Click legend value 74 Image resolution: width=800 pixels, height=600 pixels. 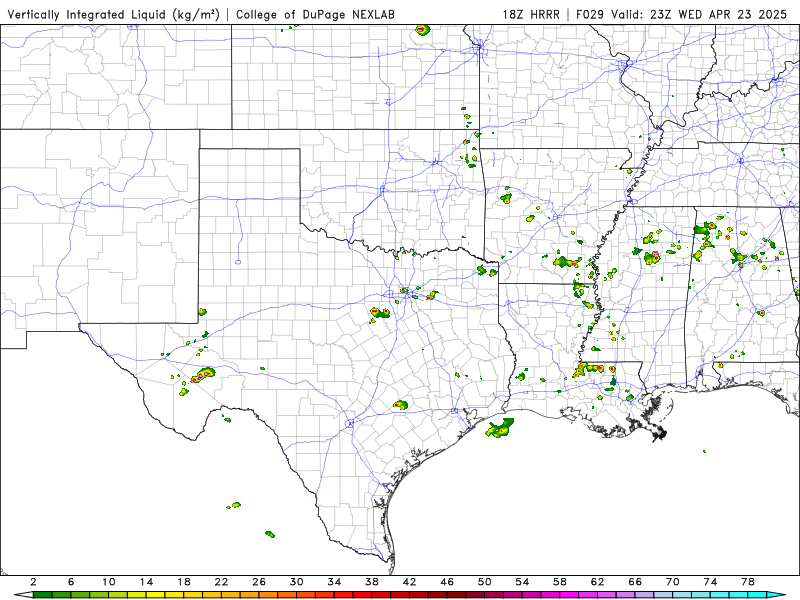coord(711,582)
